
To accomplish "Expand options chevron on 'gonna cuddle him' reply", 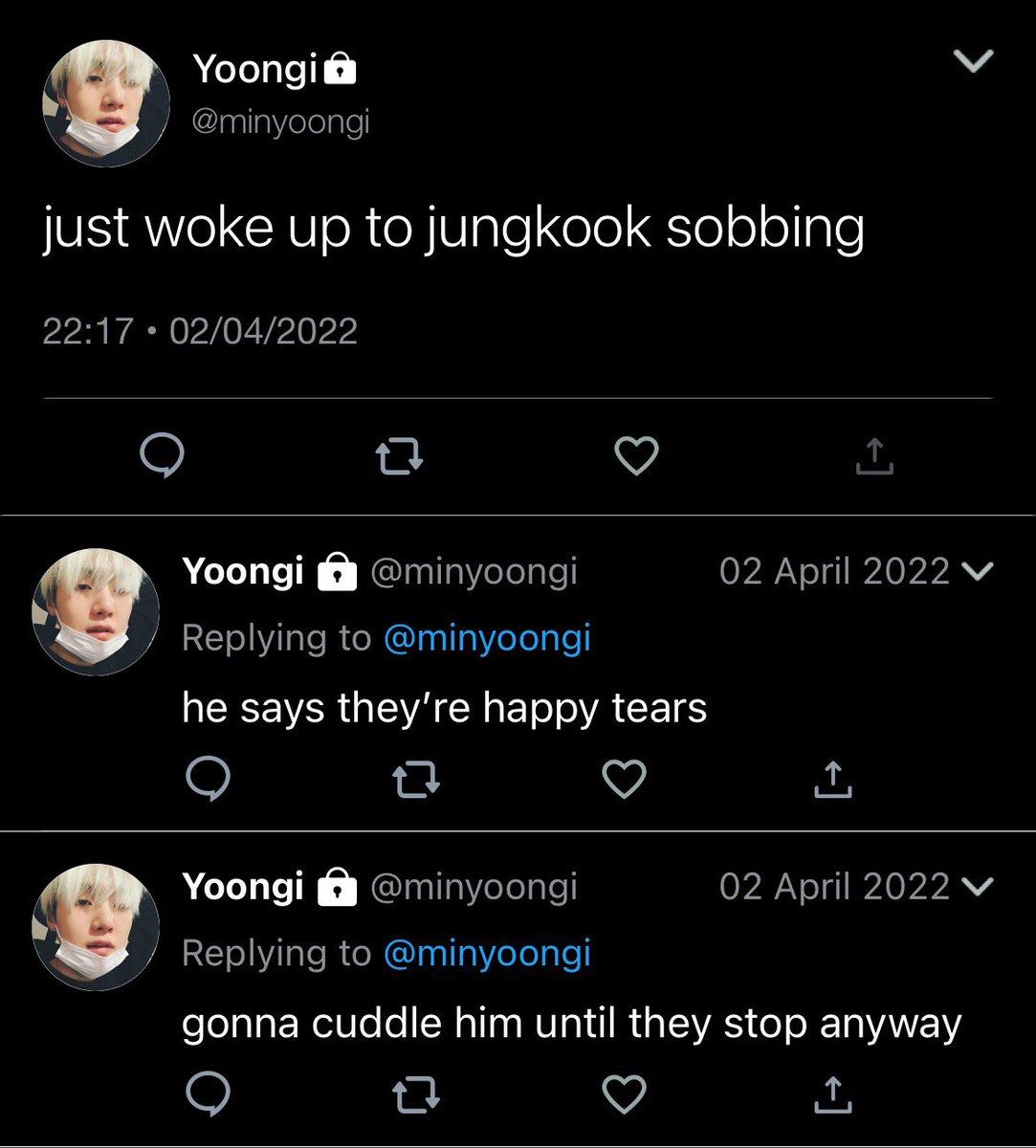I will click(x=976, y=887).
